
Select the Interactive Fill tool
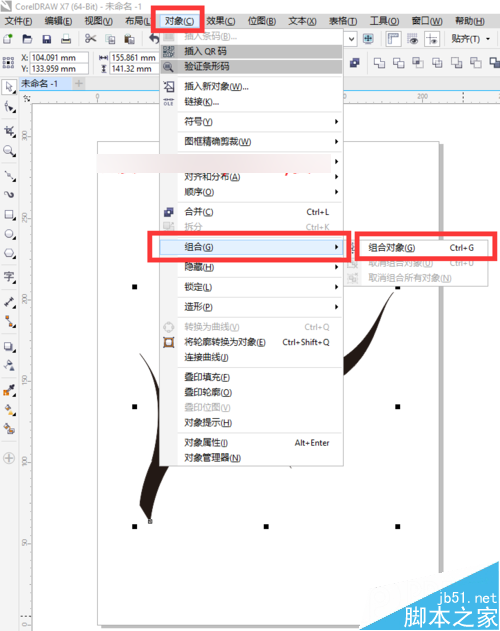coord(9,410)
